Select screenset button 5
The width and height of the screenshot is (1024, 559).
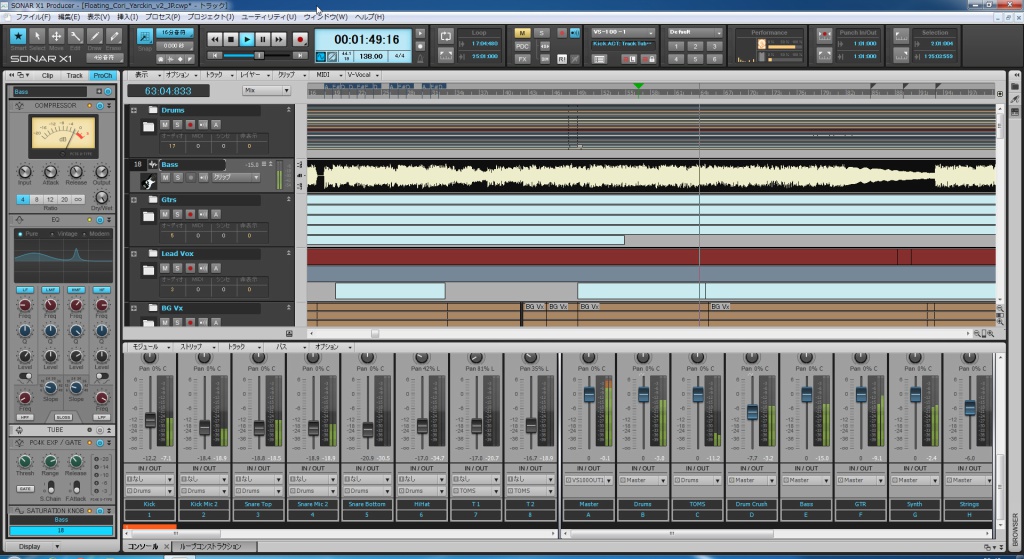[696, 59]
